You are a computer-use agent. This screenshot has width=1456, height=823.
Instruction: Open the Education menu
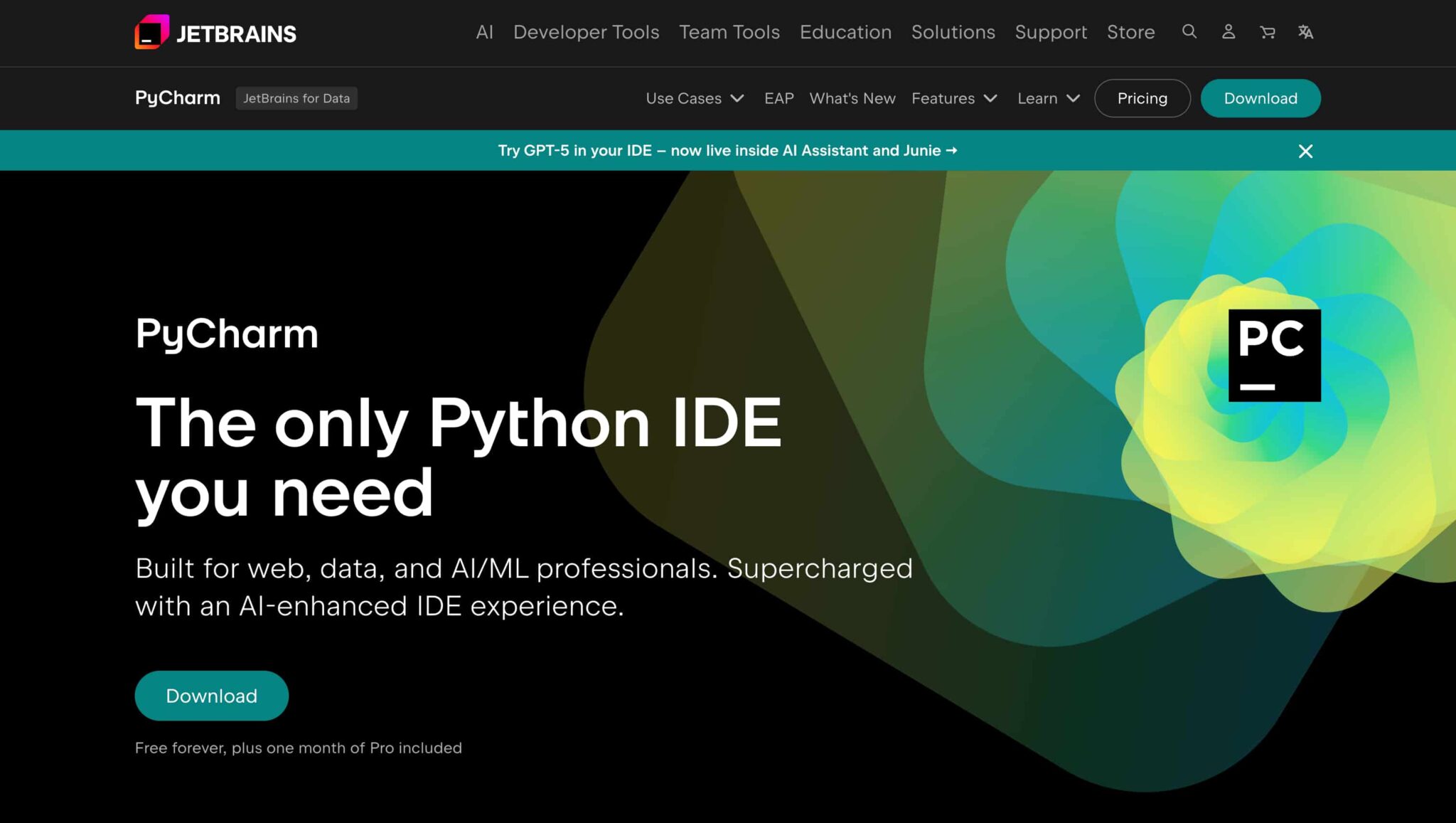845,32
